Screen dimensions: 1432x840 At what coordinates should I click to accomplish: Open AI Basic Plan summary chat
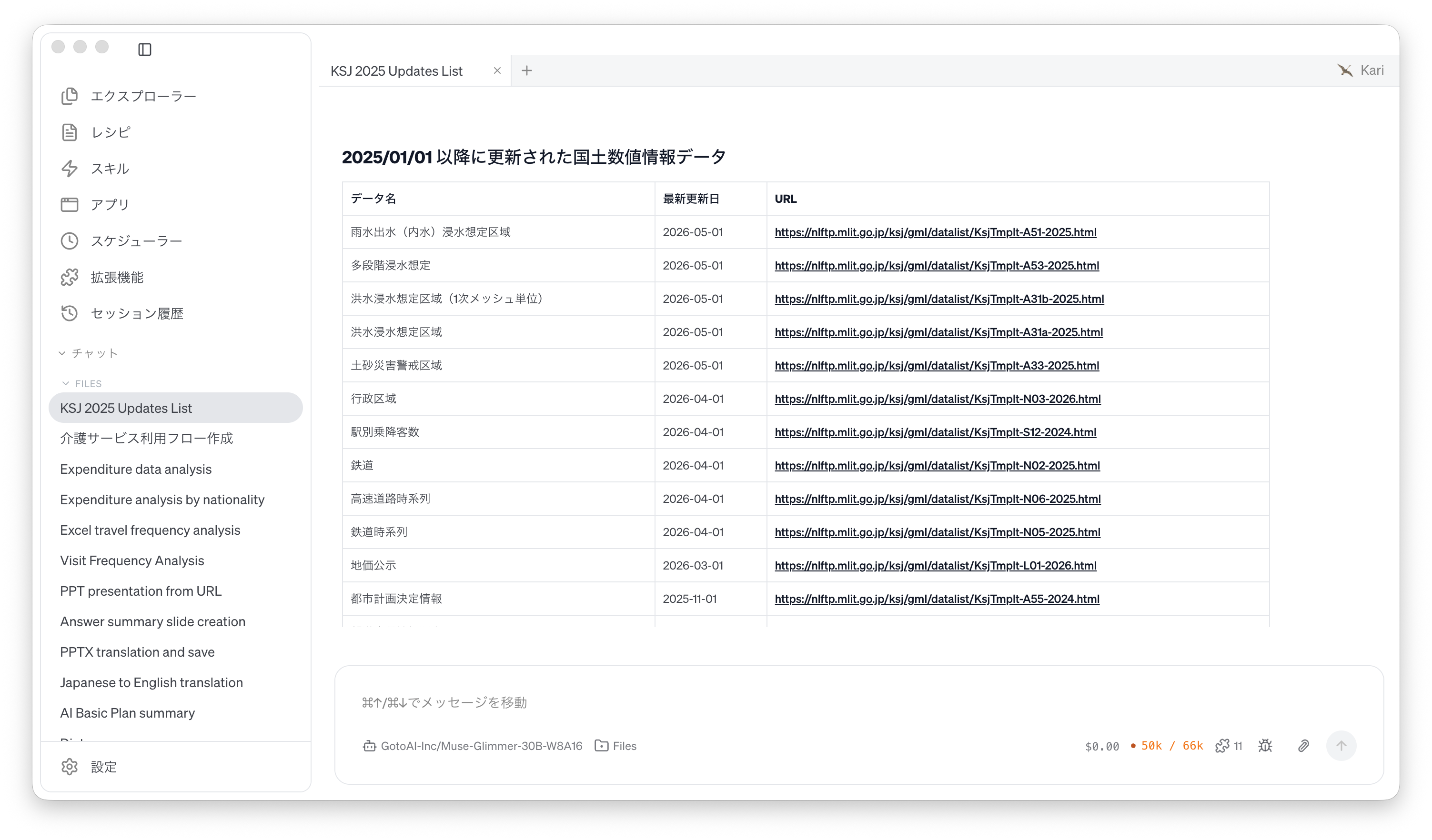(x=127, y=713)
